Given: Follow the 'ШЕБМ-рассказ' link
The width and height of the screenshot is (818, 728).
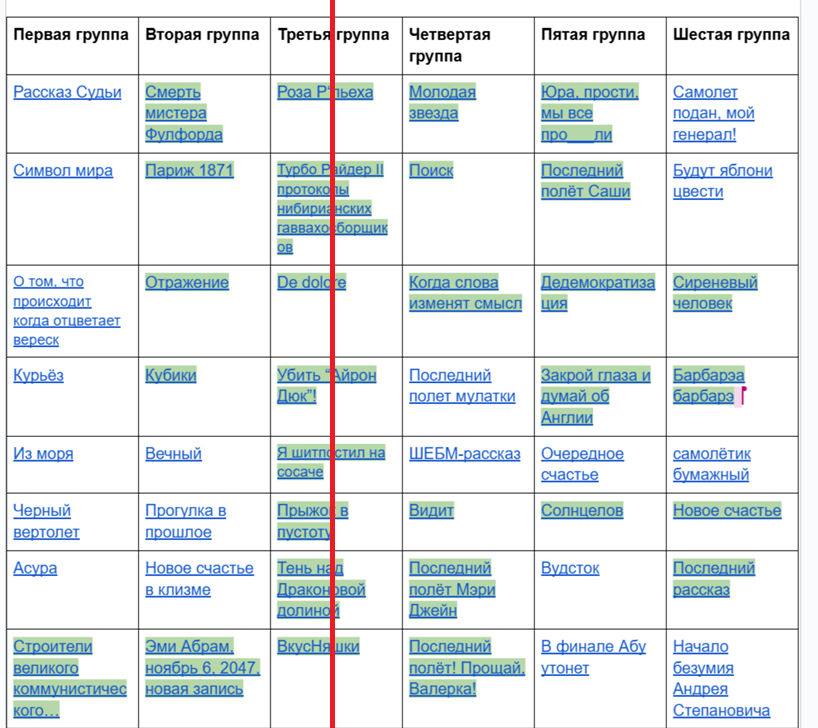Looking at the screenshot, I should [465, 453].
